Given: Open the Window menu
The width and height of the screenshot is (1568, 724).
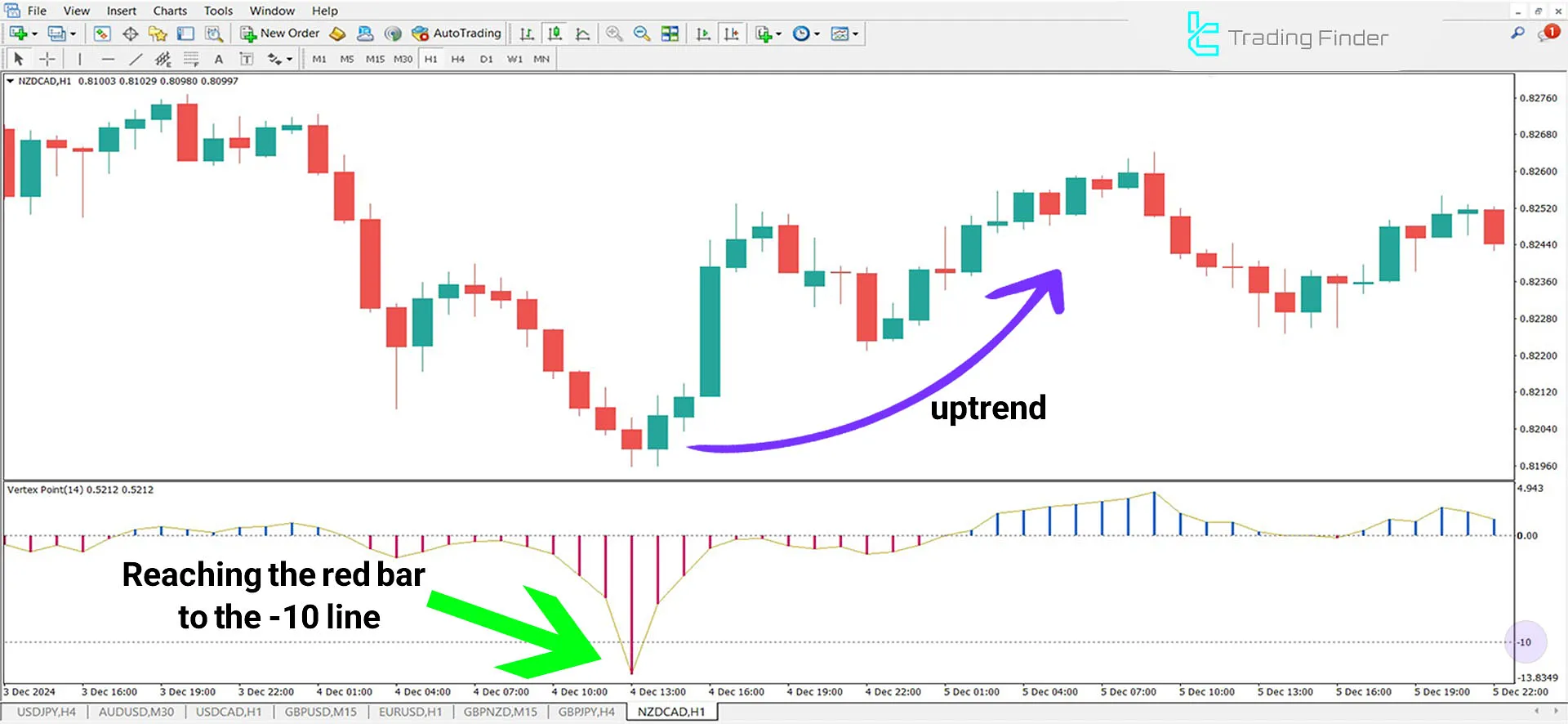Looking at the screenshot, I should 272,11.
